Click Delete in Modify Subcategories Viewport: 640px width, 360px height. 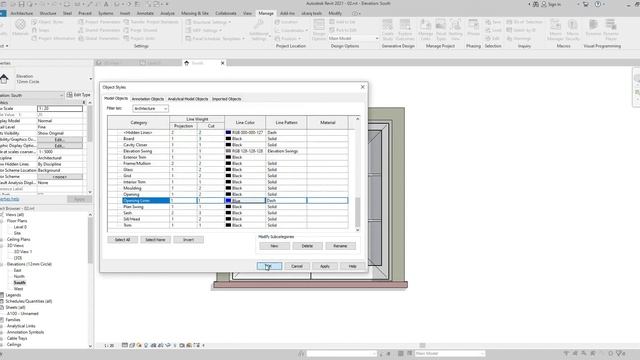(307, 246)
